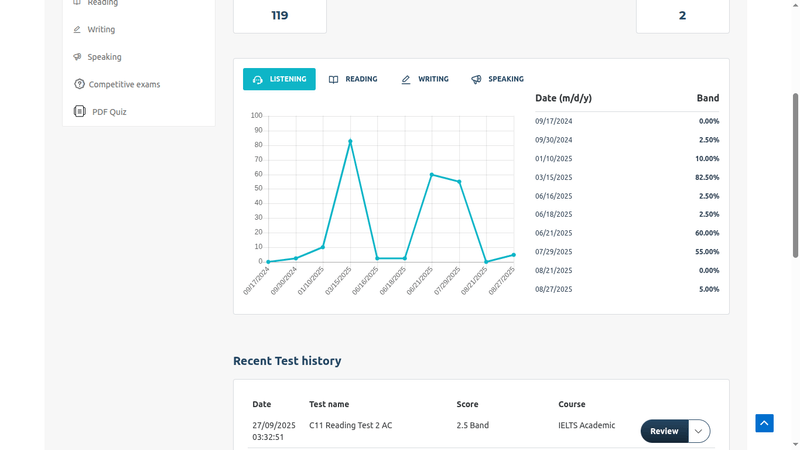Click the document icon beside PDF Quiz
The height and width of the screenshot is (450, 800).
pyautogui.click(x=80, y=111)
